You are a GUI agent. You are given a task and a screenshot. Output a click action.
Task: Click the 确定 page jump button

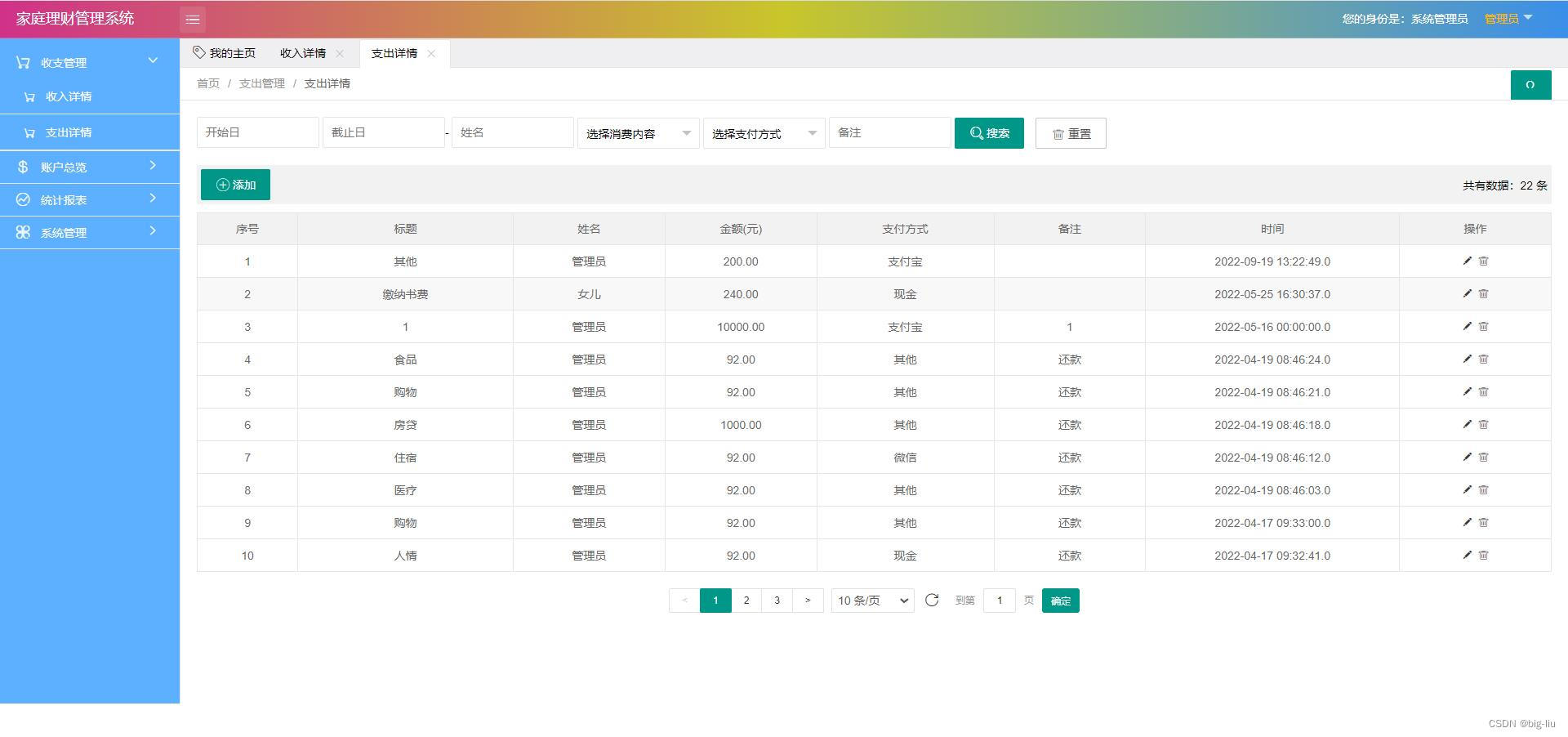(1061, 601)
